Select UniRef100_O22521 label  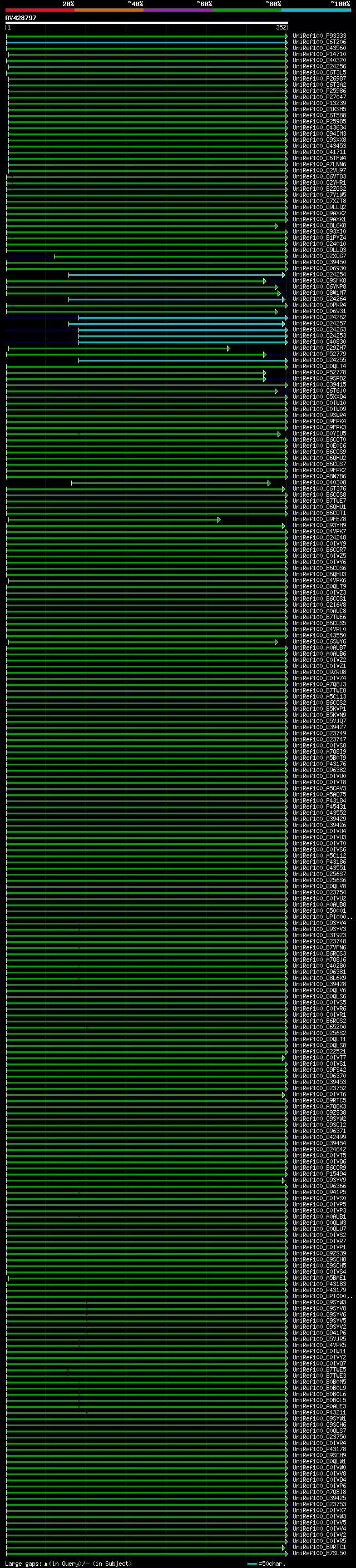point(319,1052)
